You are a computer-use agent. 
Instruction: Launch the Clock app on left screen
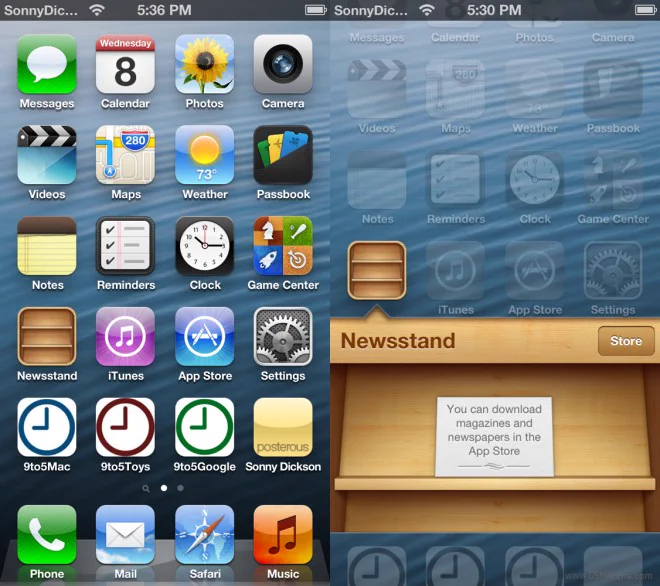coord(205,246)
